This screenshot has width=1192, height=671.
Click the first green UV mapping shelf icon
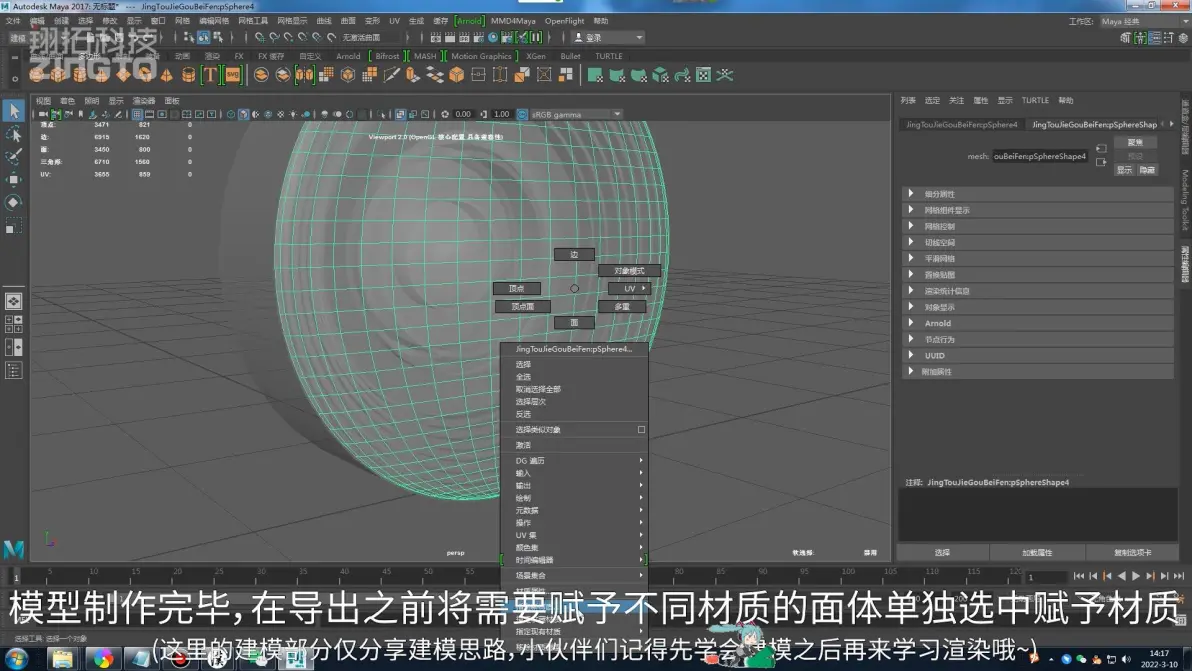click(x=595, y=74)
